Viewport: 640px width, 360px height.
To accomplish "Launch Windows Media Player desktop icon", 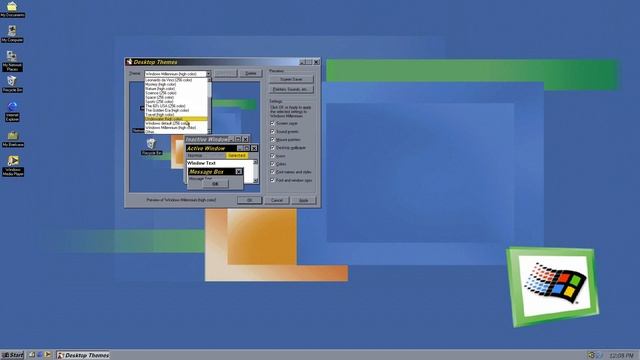I will [x=13, y=166].
